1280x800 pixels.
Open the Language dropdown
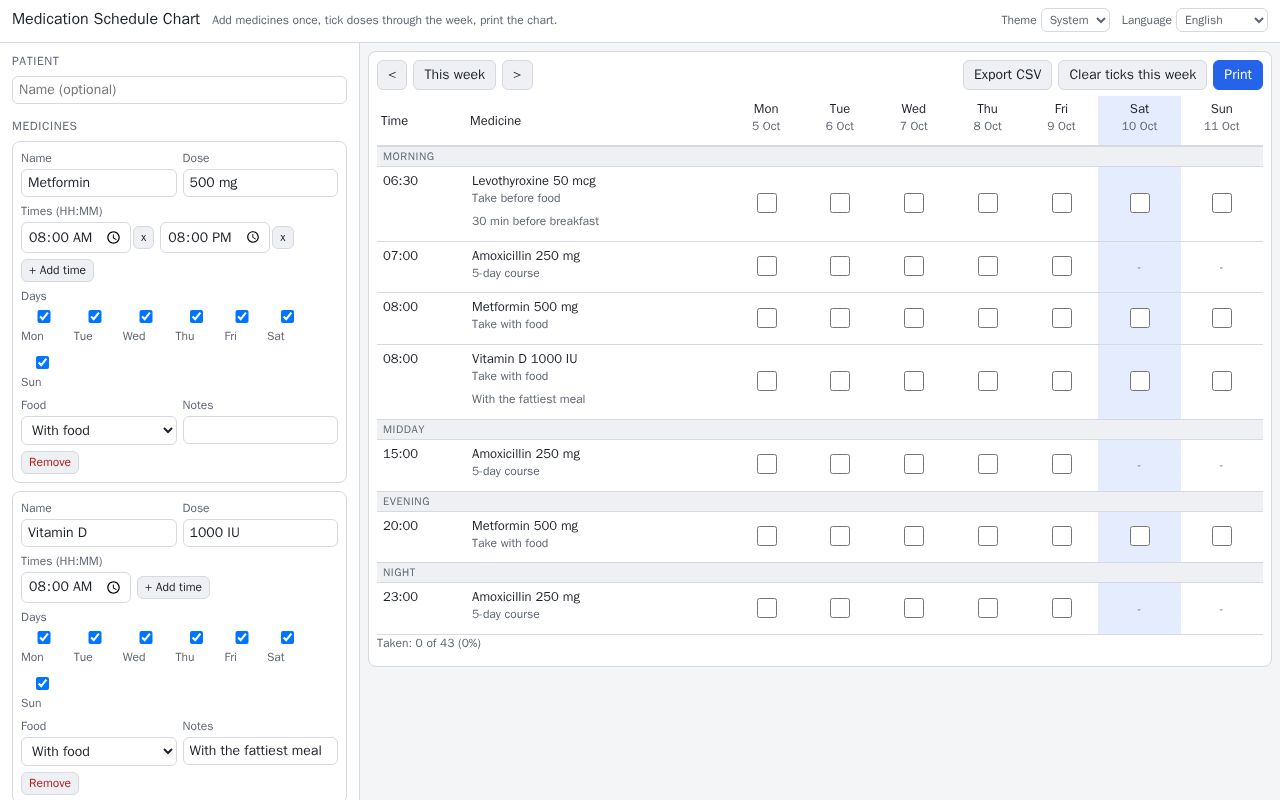1222,20
